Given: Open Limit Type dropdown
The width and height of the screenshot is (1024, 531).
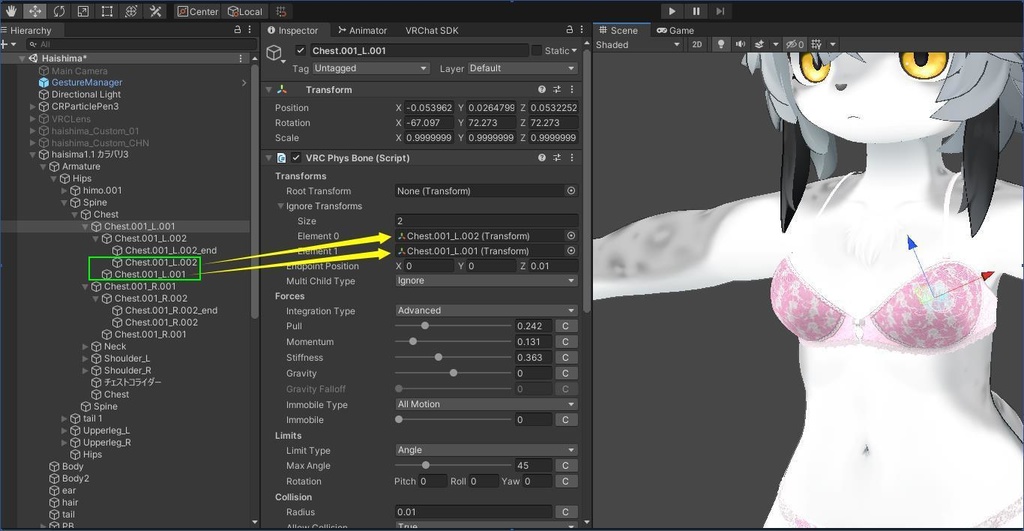Looking at the screenshot, I should coord(486,450).
